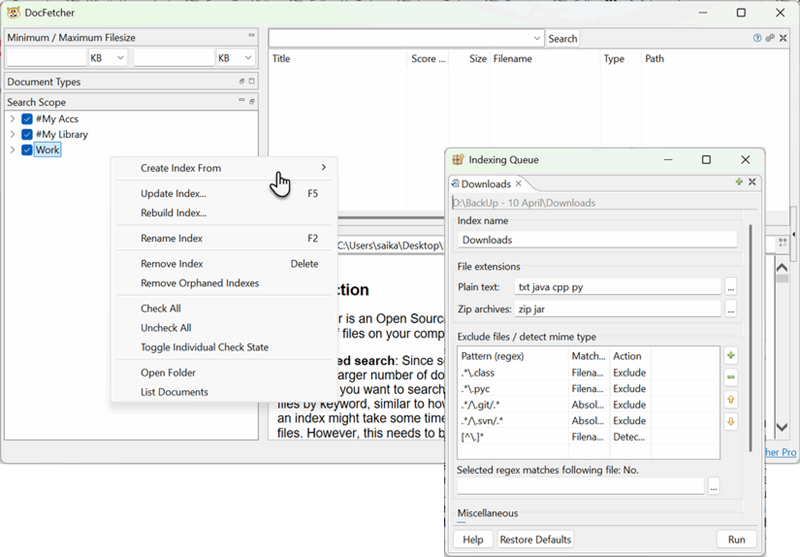Open the search help question-mark icon

[757, 38]
